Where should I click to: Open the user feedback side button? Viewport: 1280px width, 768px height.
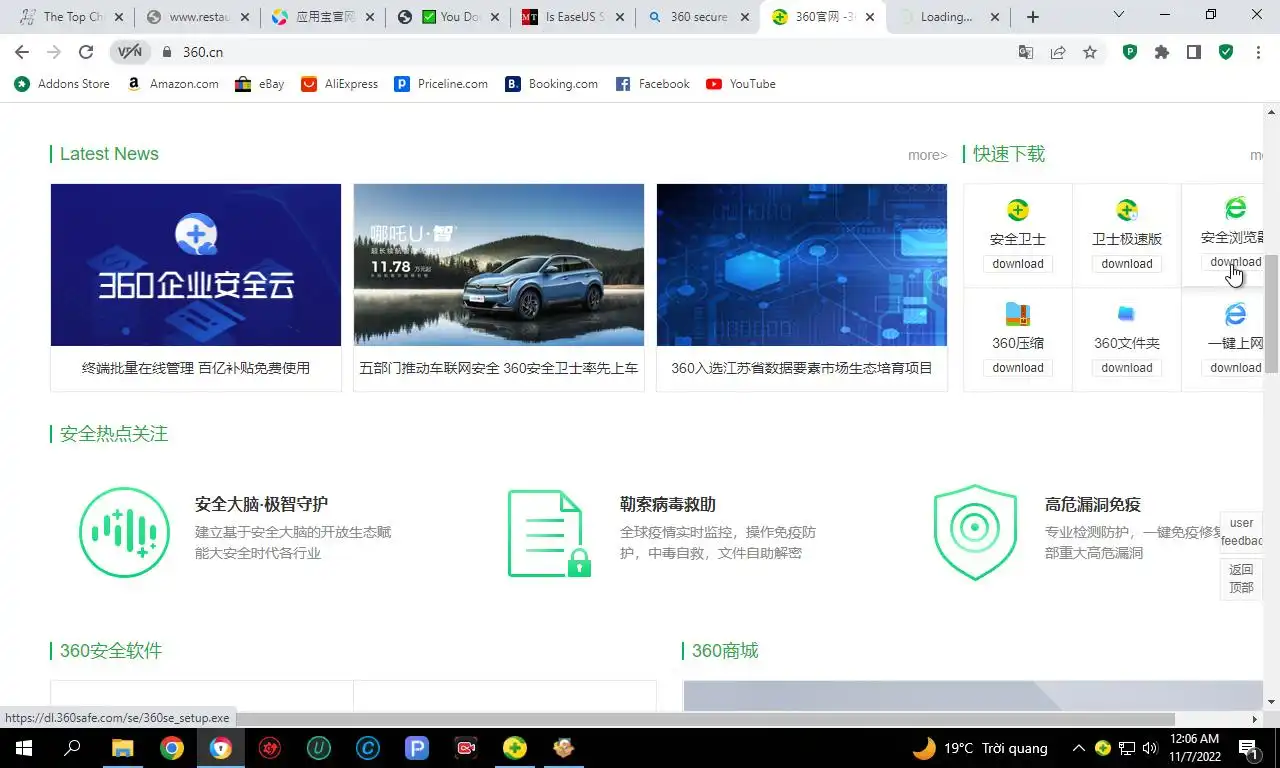1241,532
